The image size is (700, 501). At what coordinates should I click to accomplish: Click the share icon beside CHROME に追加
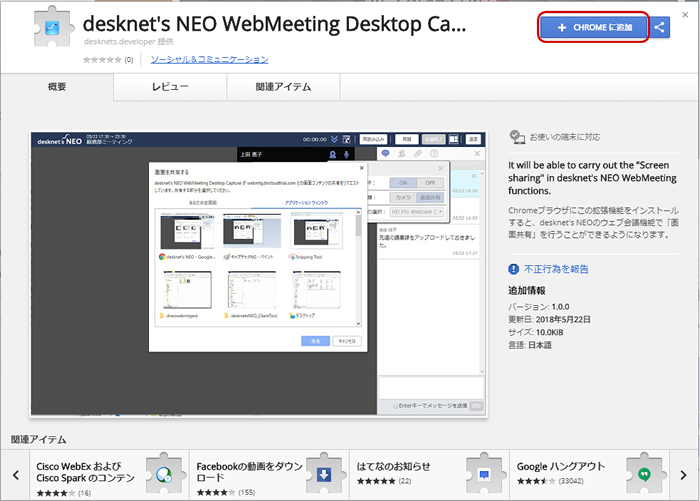[x=659, y=27]
